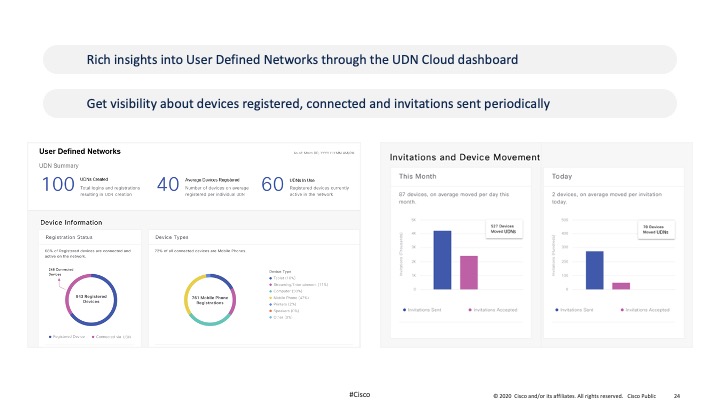
Task: Click the 60 UDNs In Use number
Action: coord(272,184)
